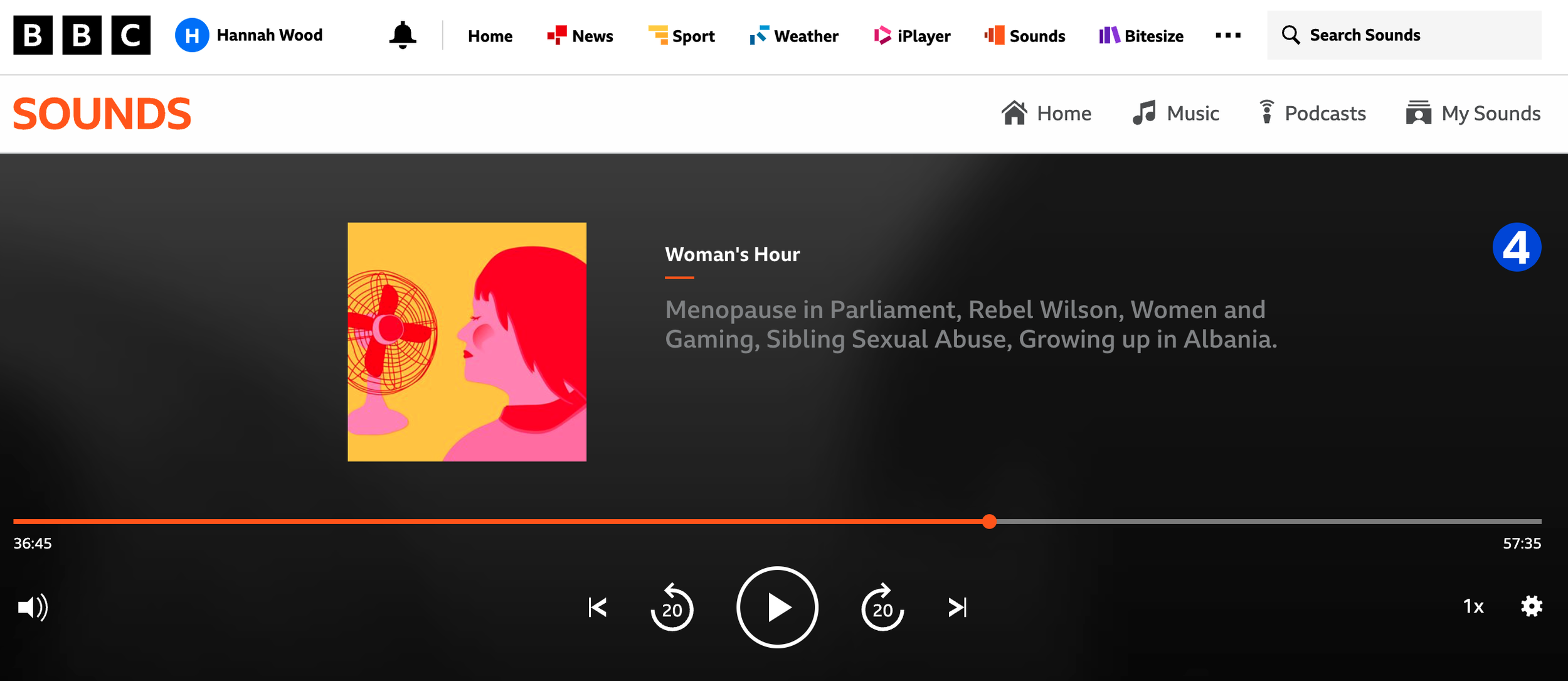Open the Woman's Hour programme link
The height and width of the screenshot is (681, 1568).
click(x=732, y=254)
